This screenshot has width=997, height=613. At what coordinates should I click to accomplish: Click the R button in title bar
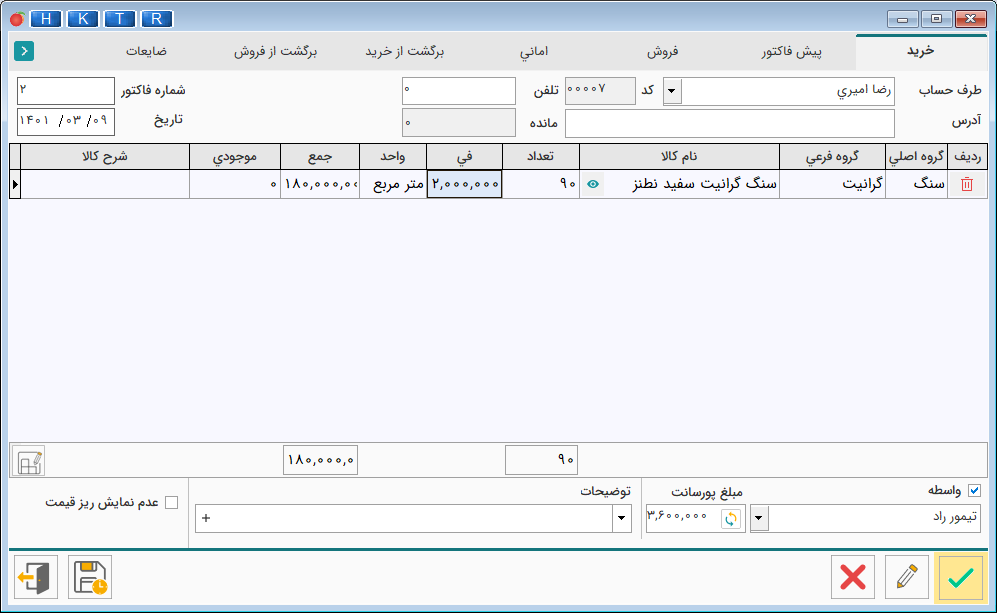[156, 19]
